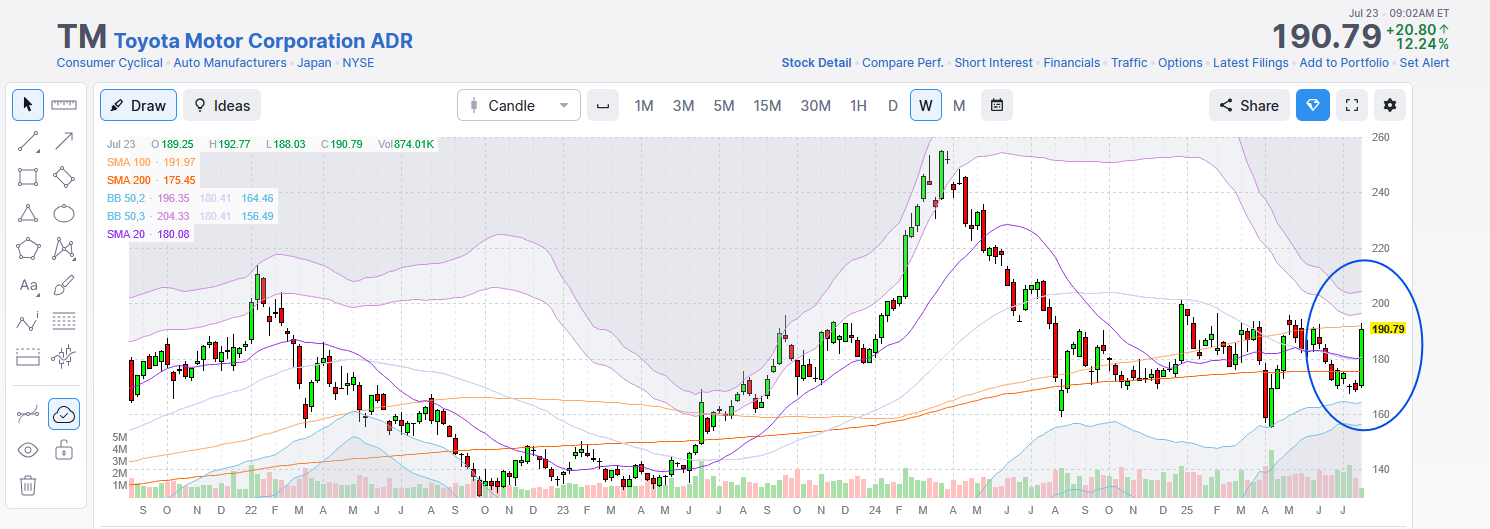Select the rectangle drawing tool
Image resolution: width=1490 pixels, height=529 pixels.
point(28,177)
